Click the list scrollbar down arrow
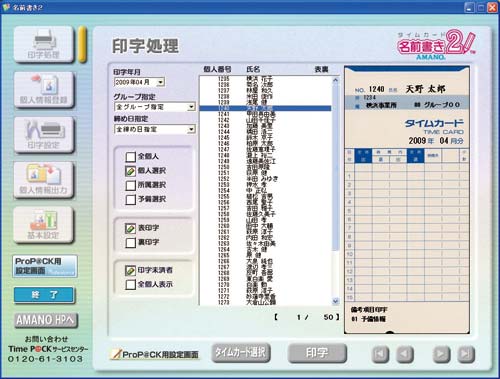The image size is (500, 379). 335,301
